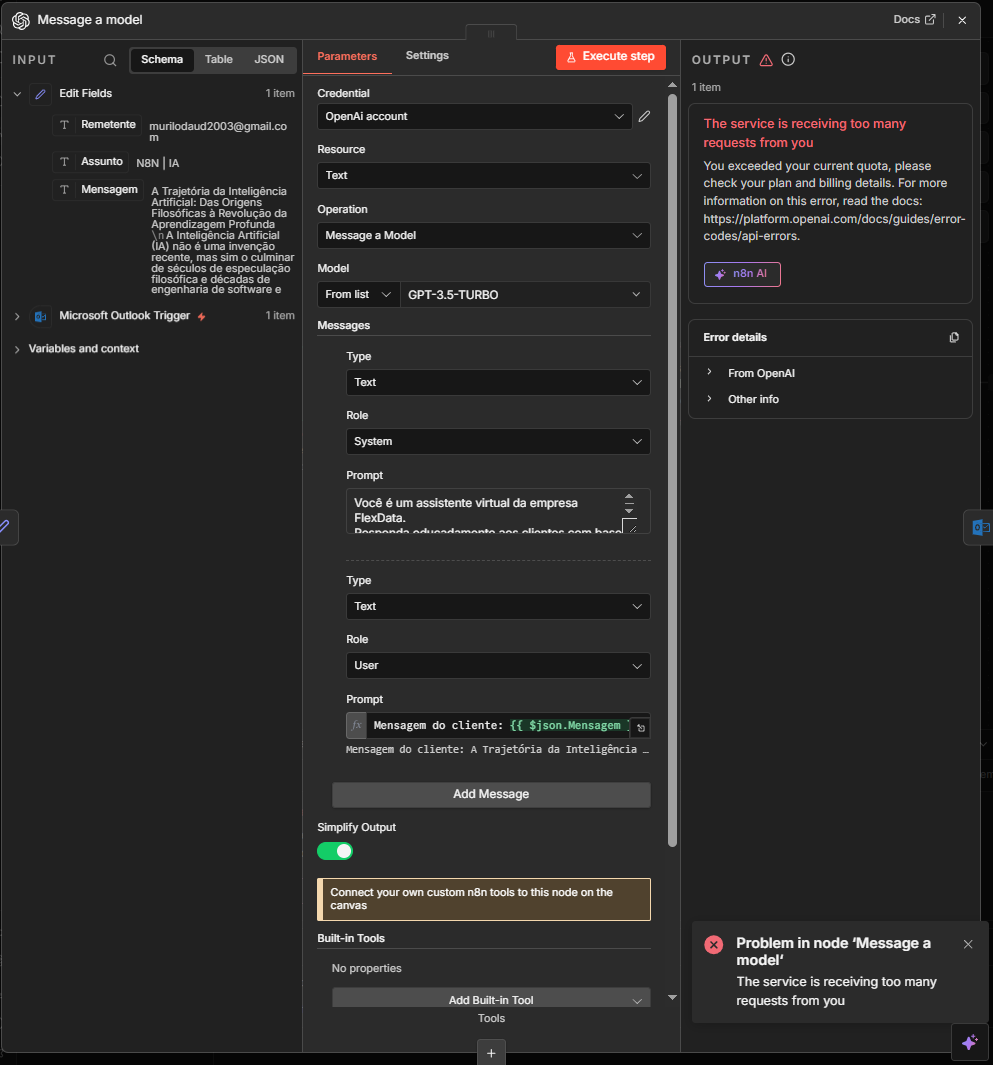Click the fx expression icon
The height and width of the screenshot is (1065, 993).
coord(357,725)
